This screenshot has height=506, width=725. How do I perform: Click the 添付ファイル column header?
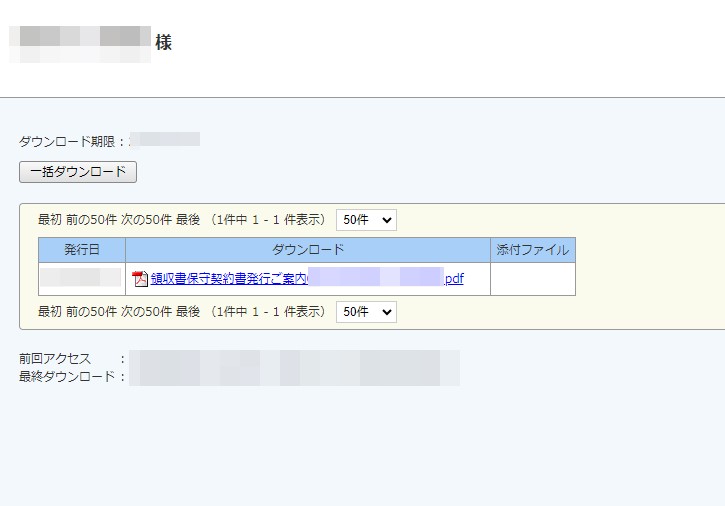click(x=532, y=250)
